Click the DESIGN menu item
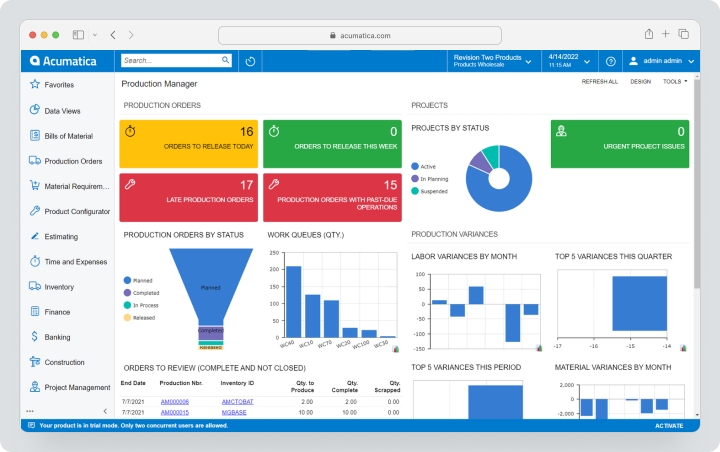Screen dimensions: 720x452 (x=640, y=81)
